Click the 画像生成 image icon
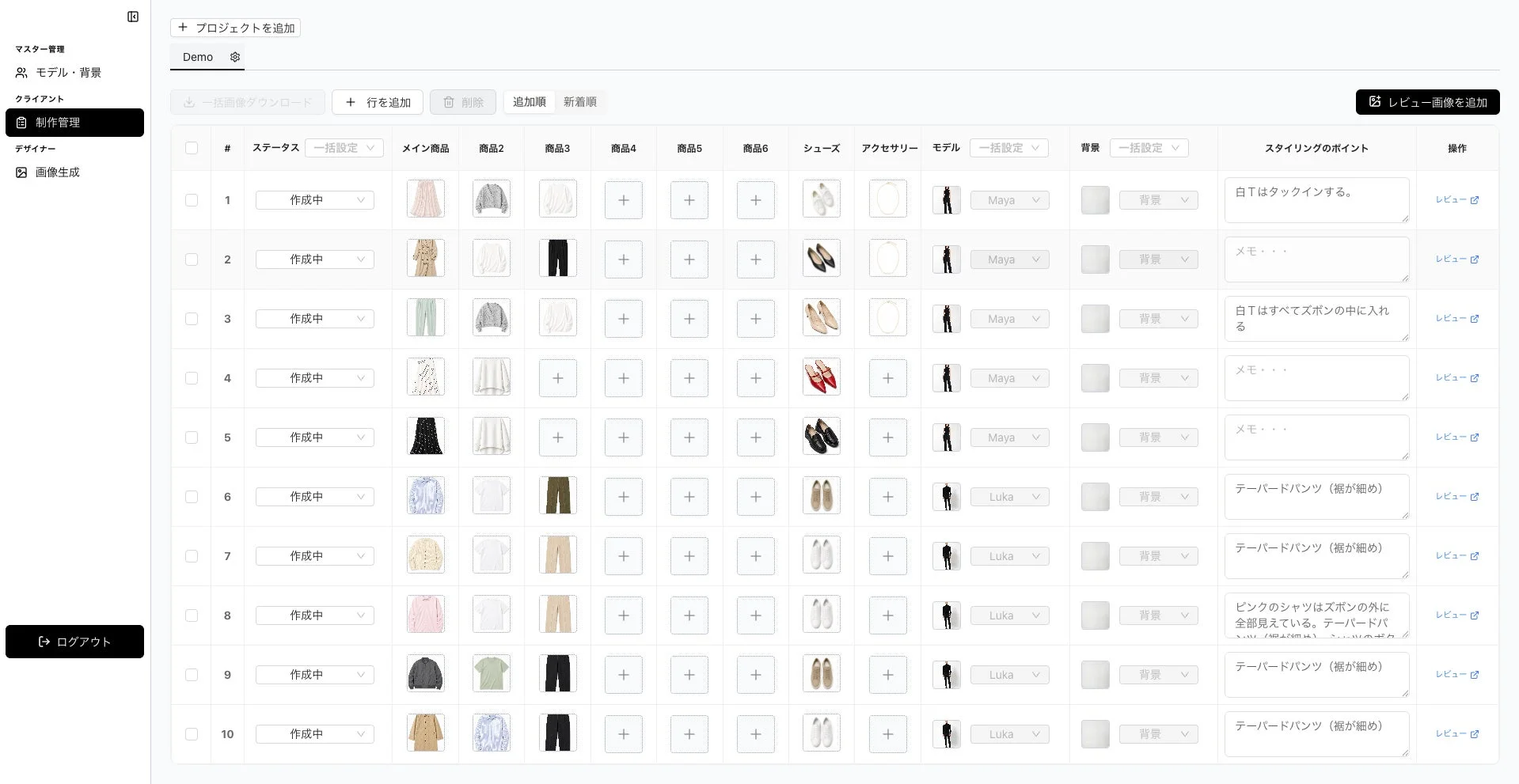 point(21,172)
